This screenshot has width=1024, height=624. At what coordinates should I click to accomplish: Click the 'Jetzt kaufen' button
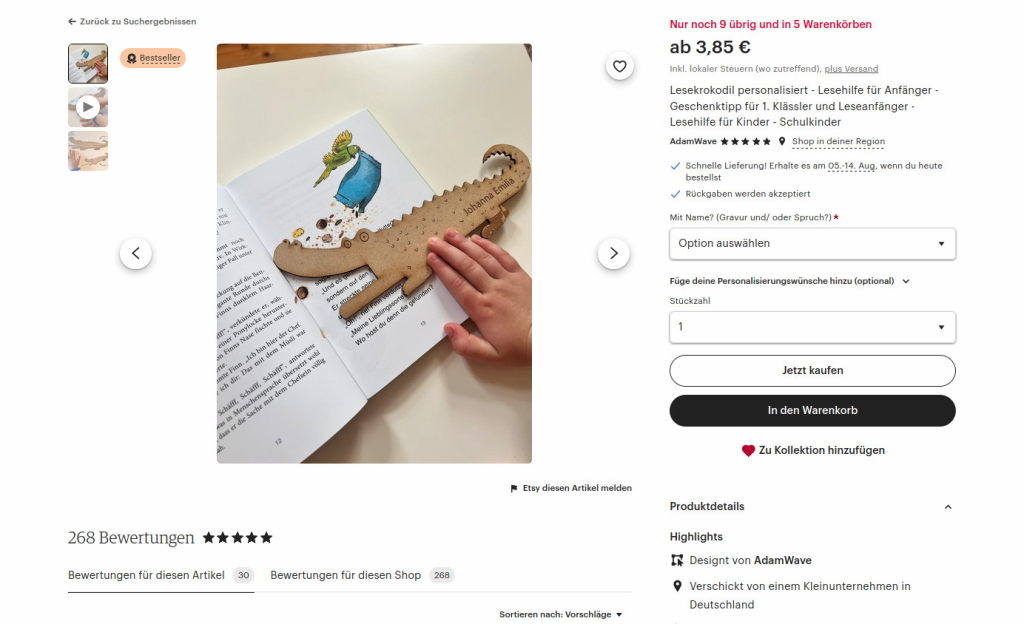coord(812,371)
